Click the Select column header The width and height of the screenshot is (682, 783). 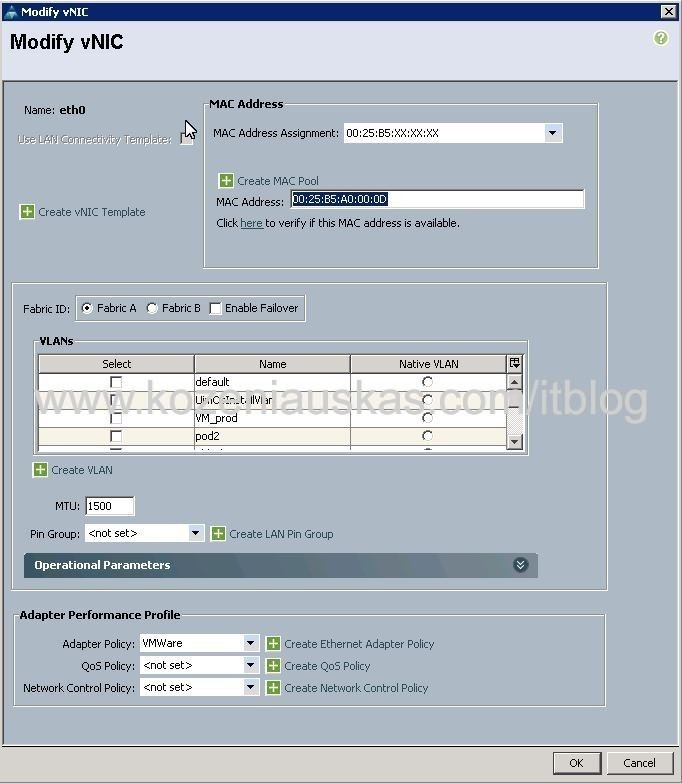coord(116,364)
